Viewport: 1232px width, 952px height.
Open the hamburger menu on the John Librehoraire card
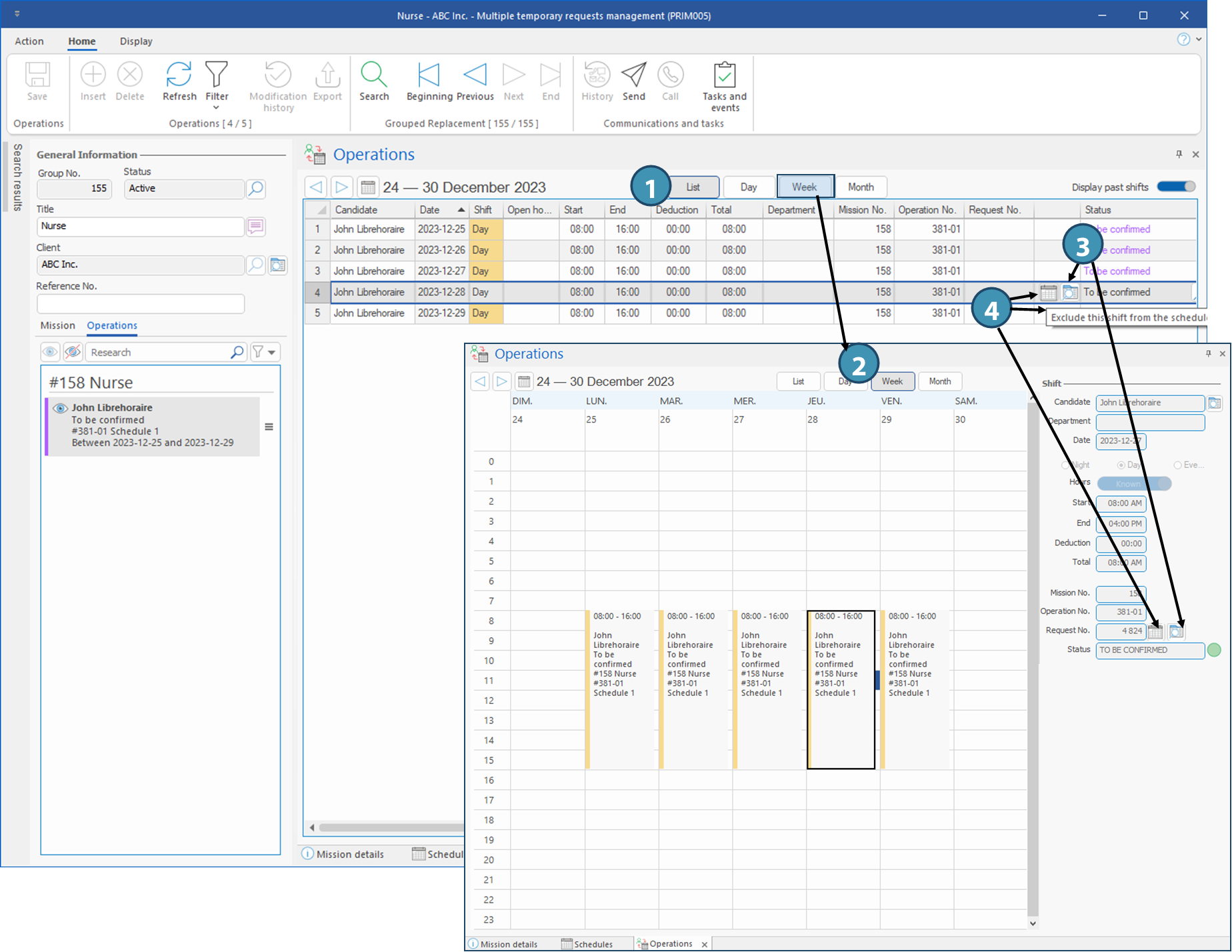pyautogui.click(x=269, y=427)
